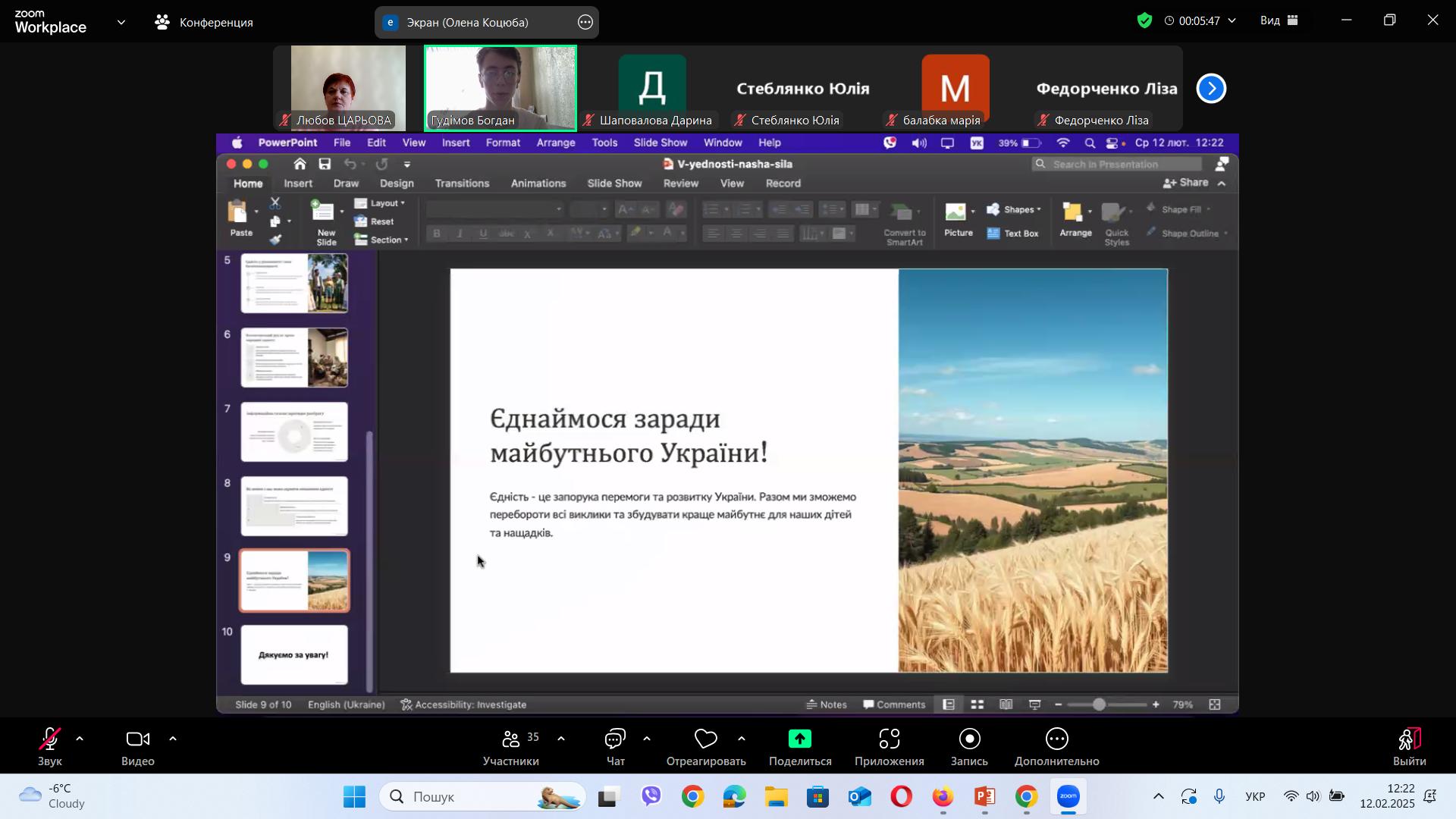Image resolution: width=1456 pixels, height=819 pixels.
Task: Expand video options arrow beside Видео
Action: coord(173,739)
